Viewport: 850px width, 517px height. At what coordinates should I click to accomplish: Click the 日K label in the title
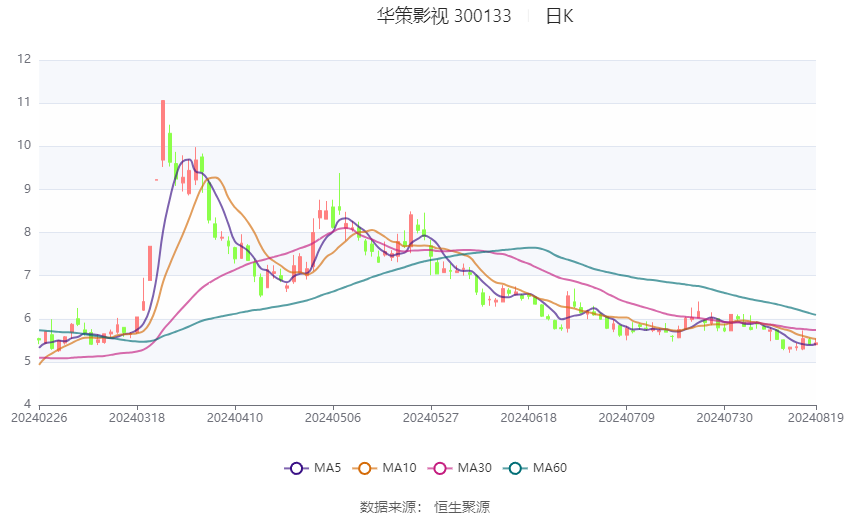pos(559,16)
